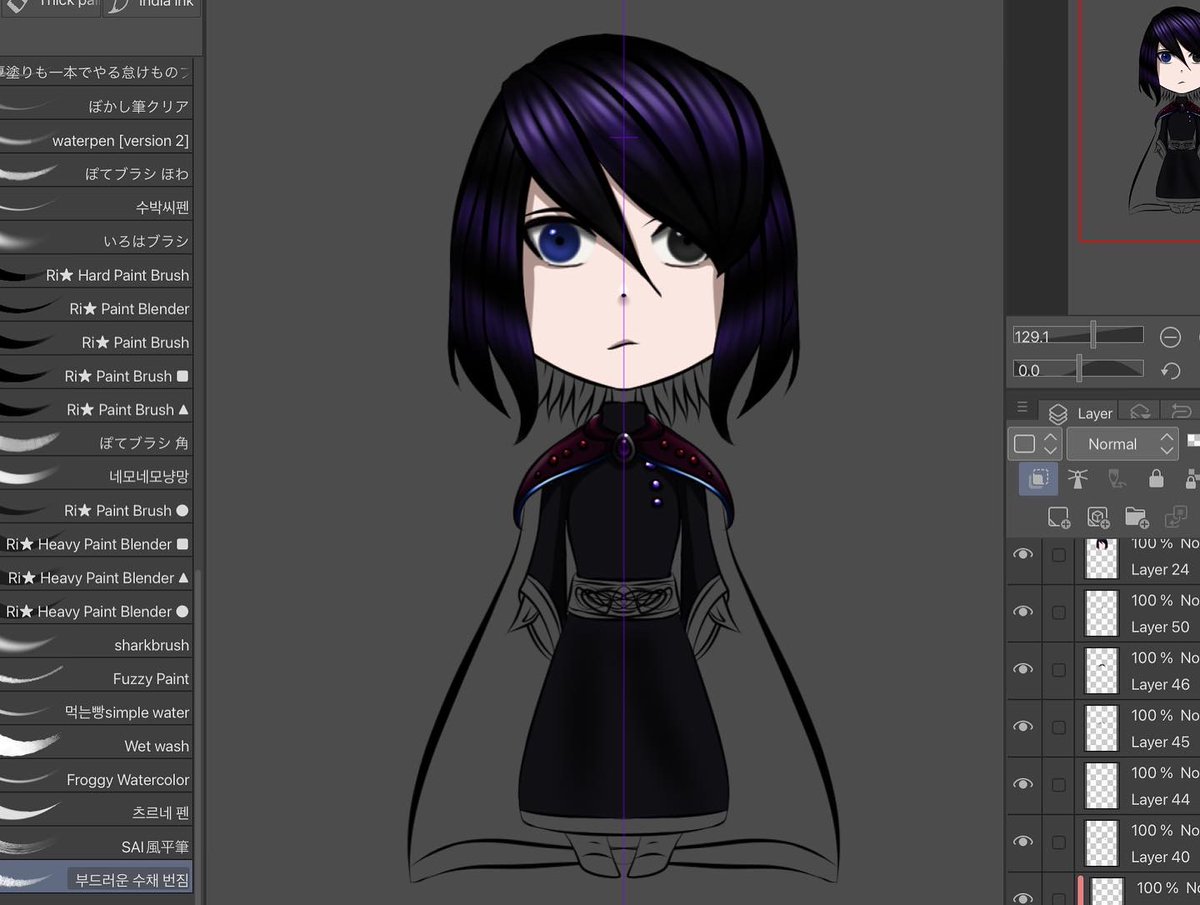Hide Layer 50 with its eye icon

(1023, 611)
